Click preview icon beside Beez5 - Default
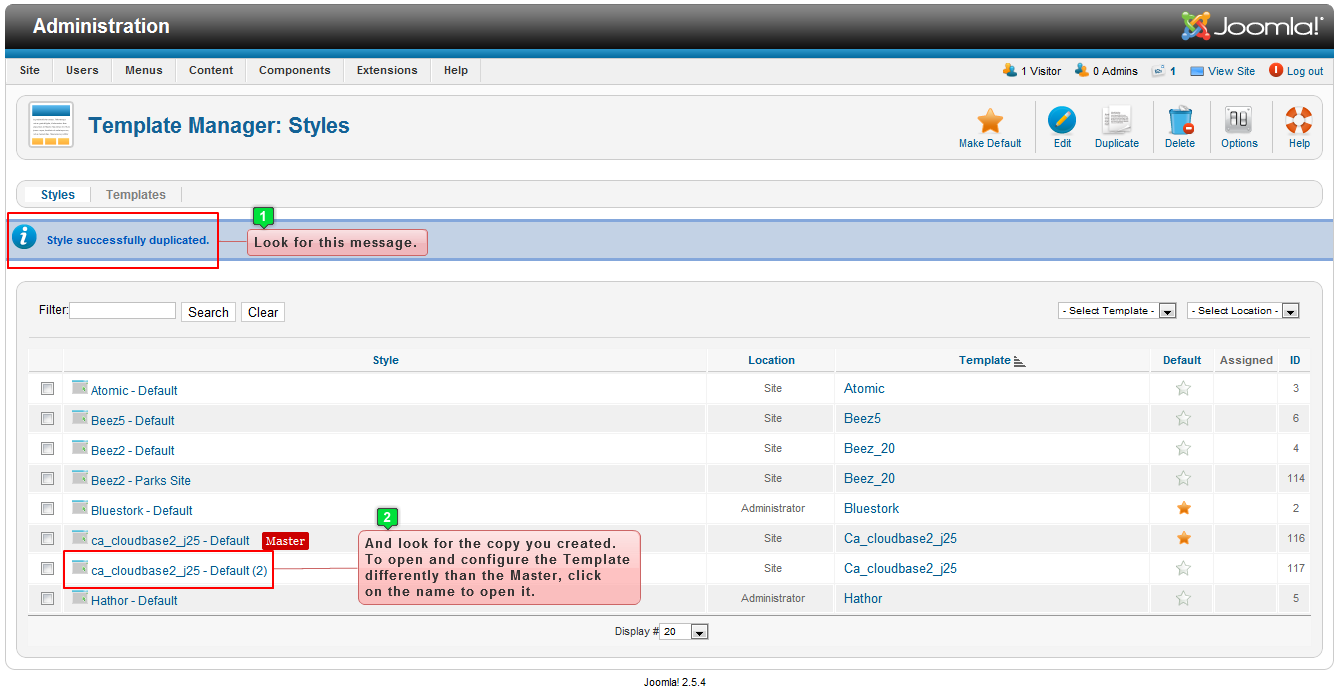1339x693 pixels. pyautogui.click(x=80, y=417)
